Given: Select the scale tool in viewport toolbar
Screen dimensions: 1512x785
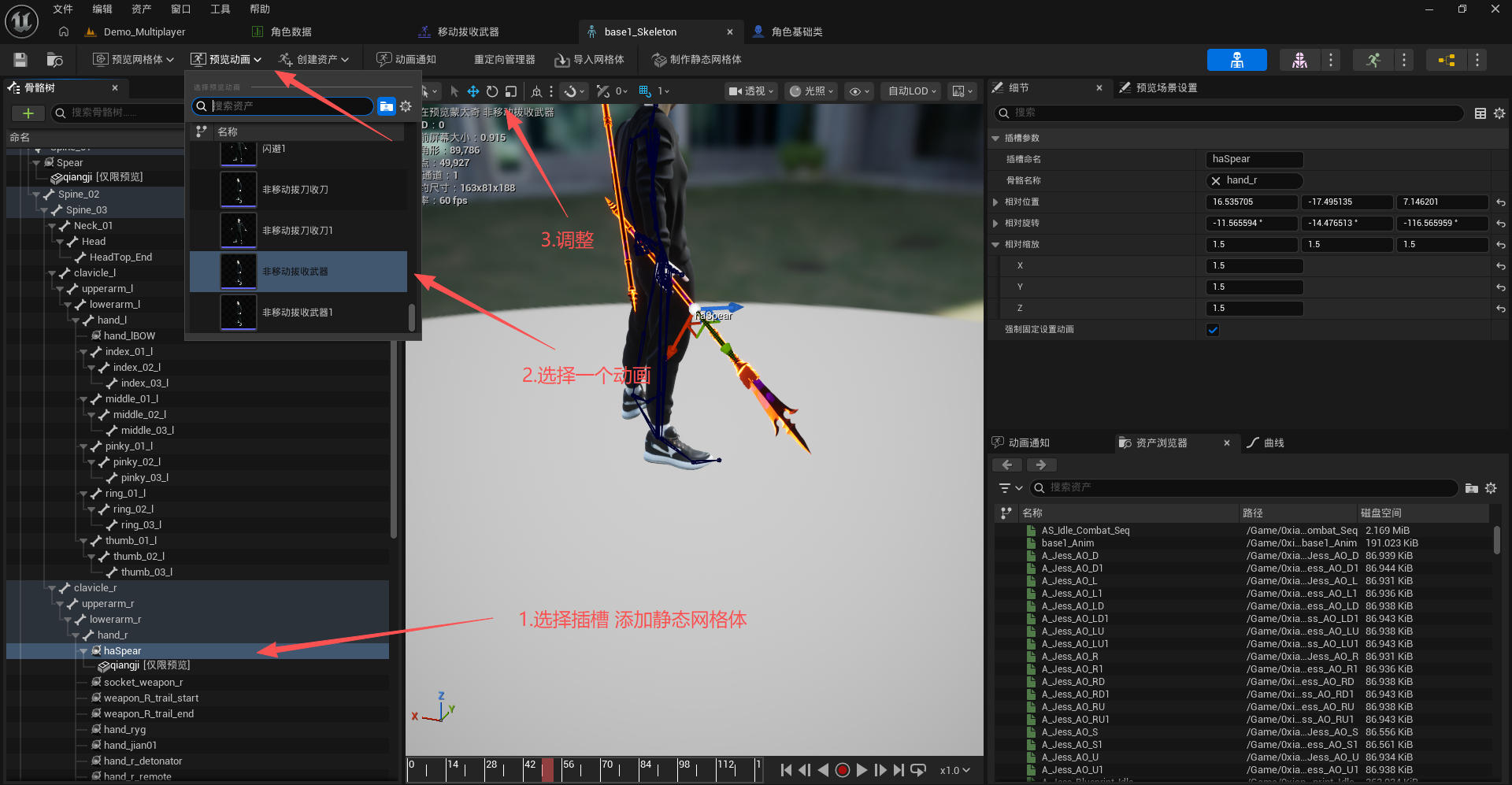Looking at the screenshot, I should pyautogui.click(x=511, y=91).
